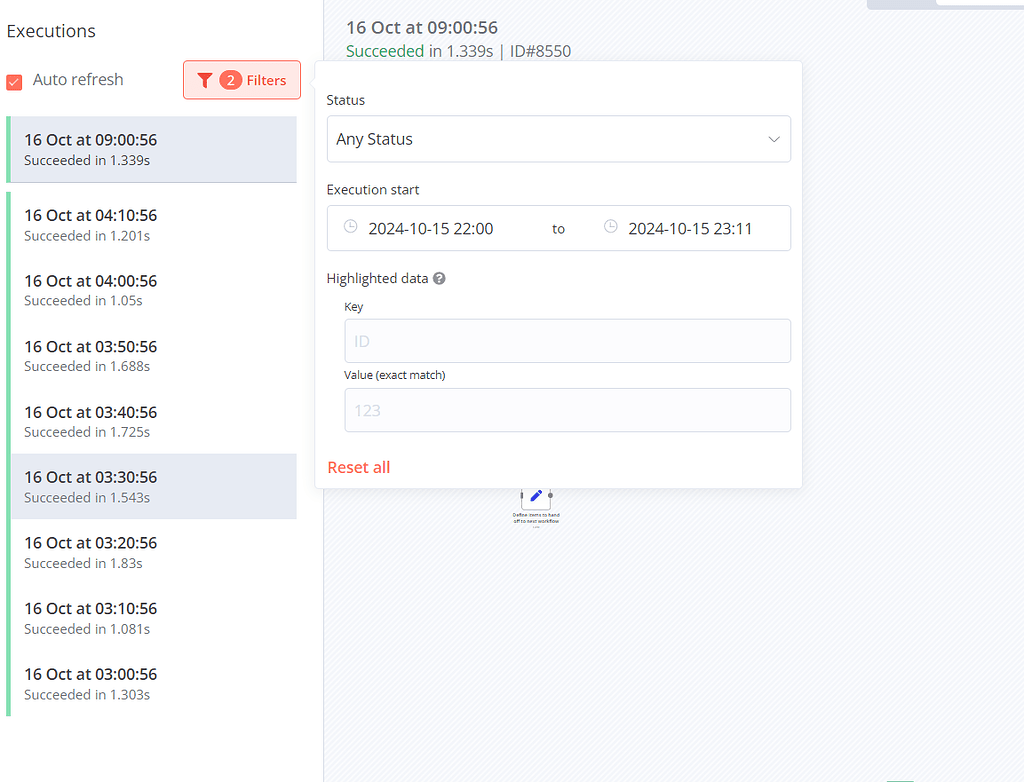The height and width of the screenshot is (782, 1024).
Task: Open the 16 Oct at 03:30:56 execution
Action: pyautogui.click(x=153, y=486)
